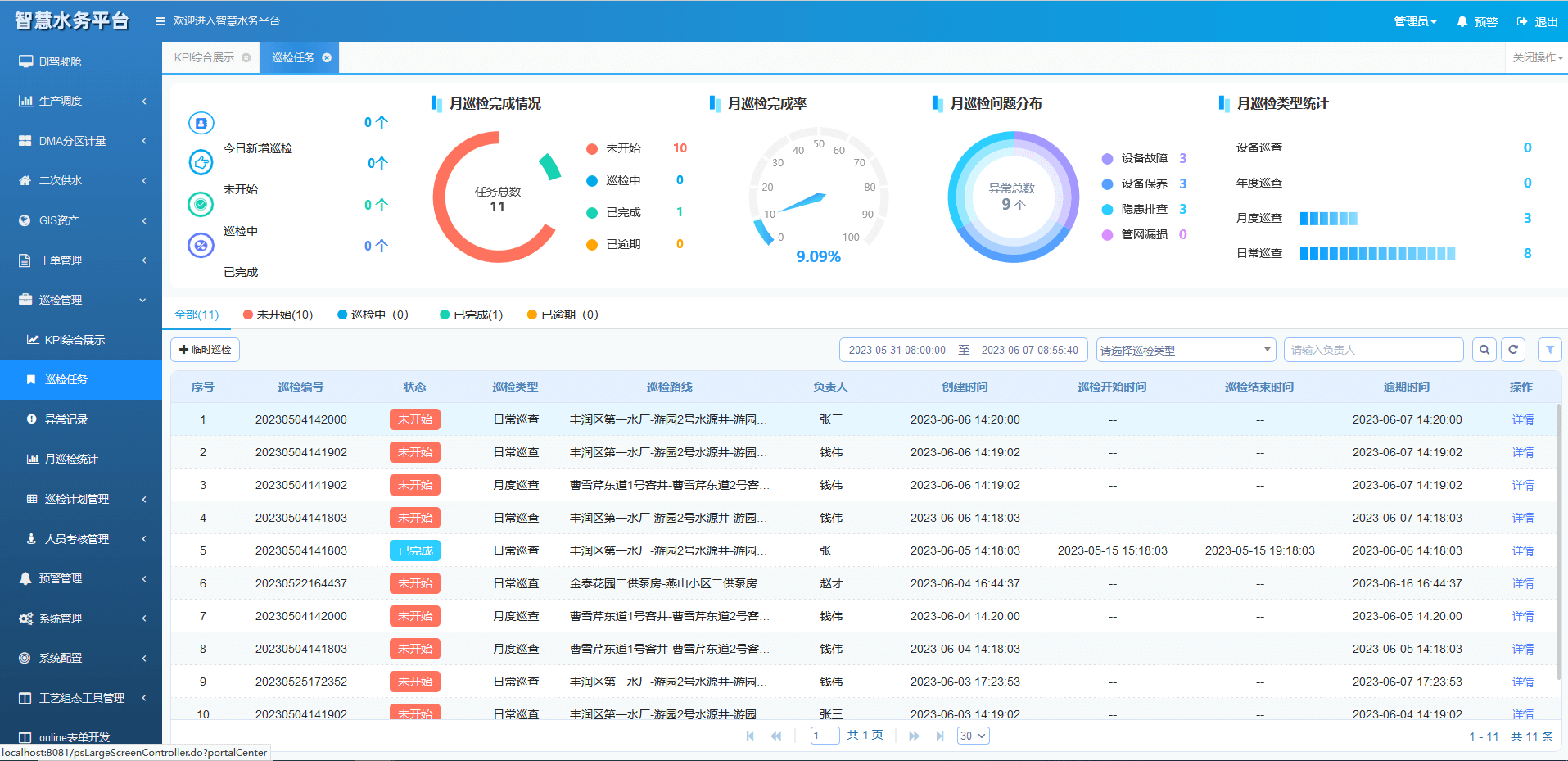Click the search magnifier button
The height and width of the screenshot is (761, 1568).
coord(1484,350)
